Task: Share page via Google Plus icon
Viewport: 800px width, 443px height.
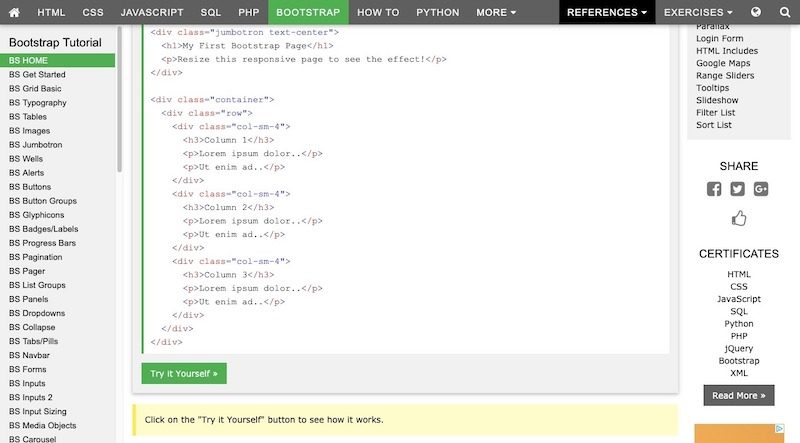Action: pos(761,189)
